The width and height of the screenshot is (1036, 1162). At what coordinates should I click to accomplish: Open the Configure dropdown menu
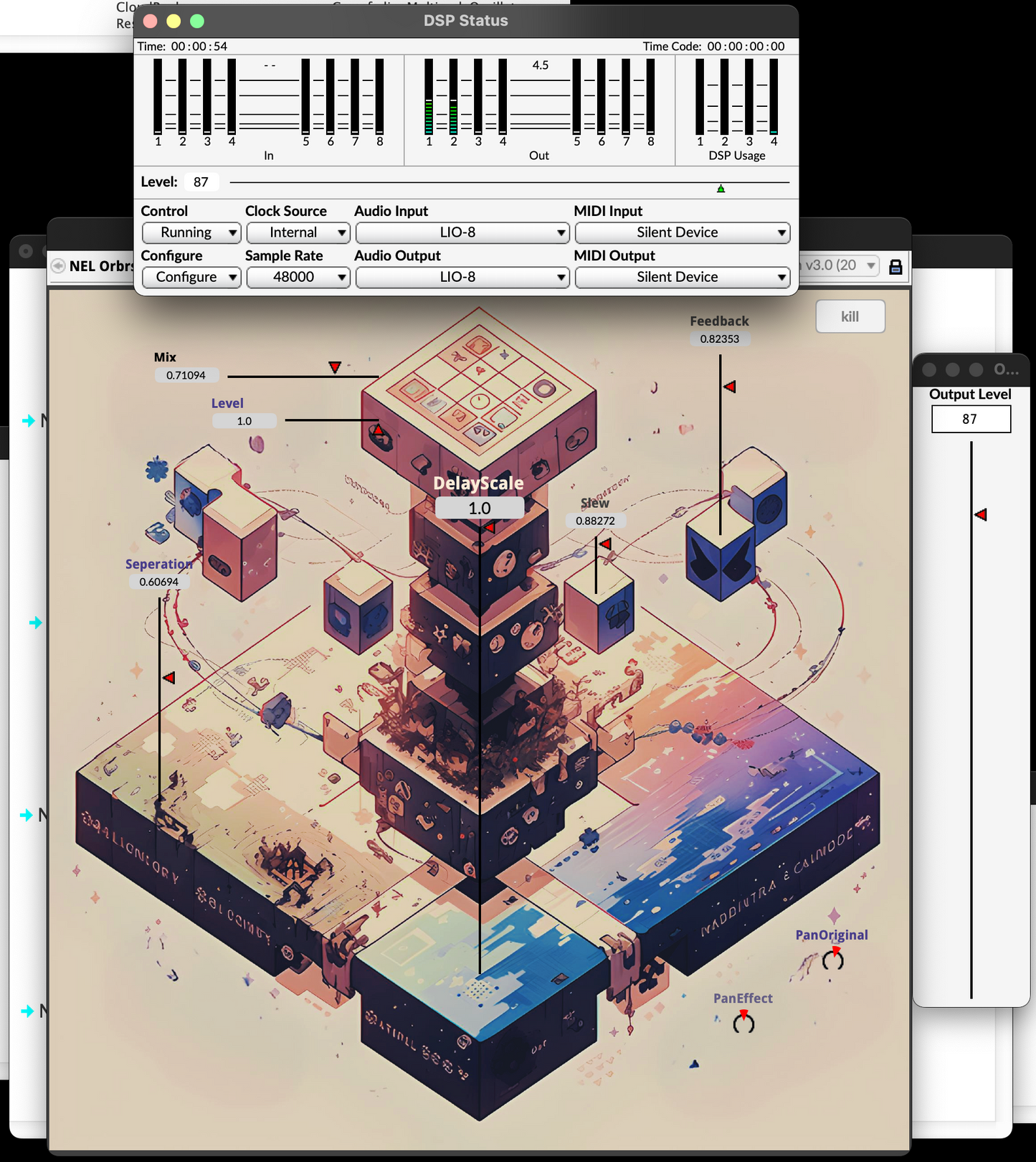(x=191, y=277)
